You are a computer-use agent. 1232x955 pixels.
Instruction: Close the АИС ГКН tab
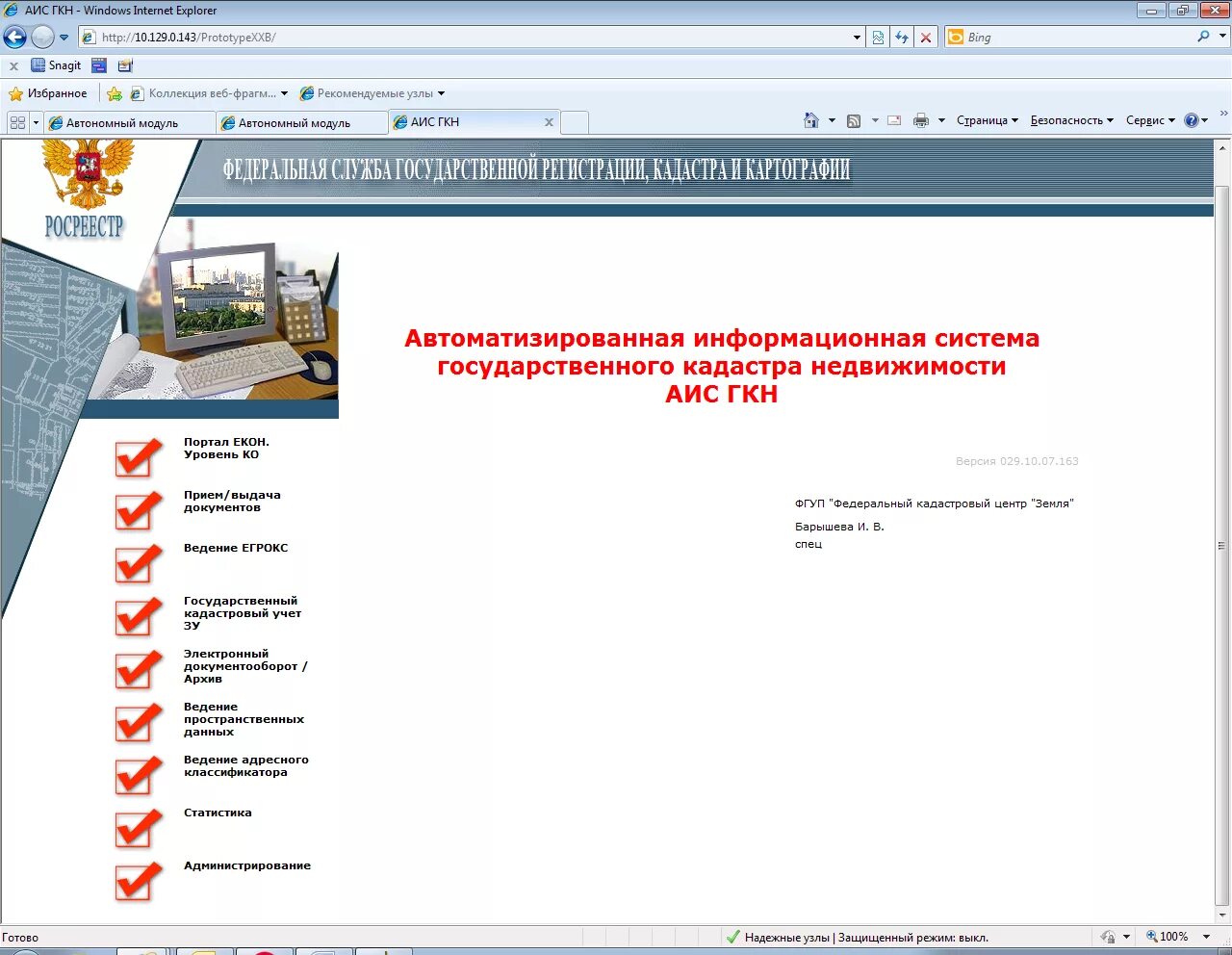[549, 122]
